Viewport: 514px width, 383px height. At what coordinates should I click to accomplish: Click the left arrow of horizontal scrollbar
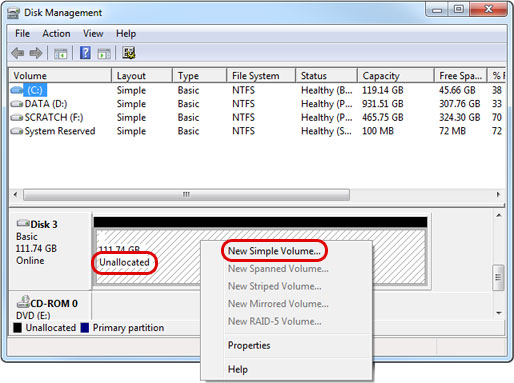click(x=15, y=194)
